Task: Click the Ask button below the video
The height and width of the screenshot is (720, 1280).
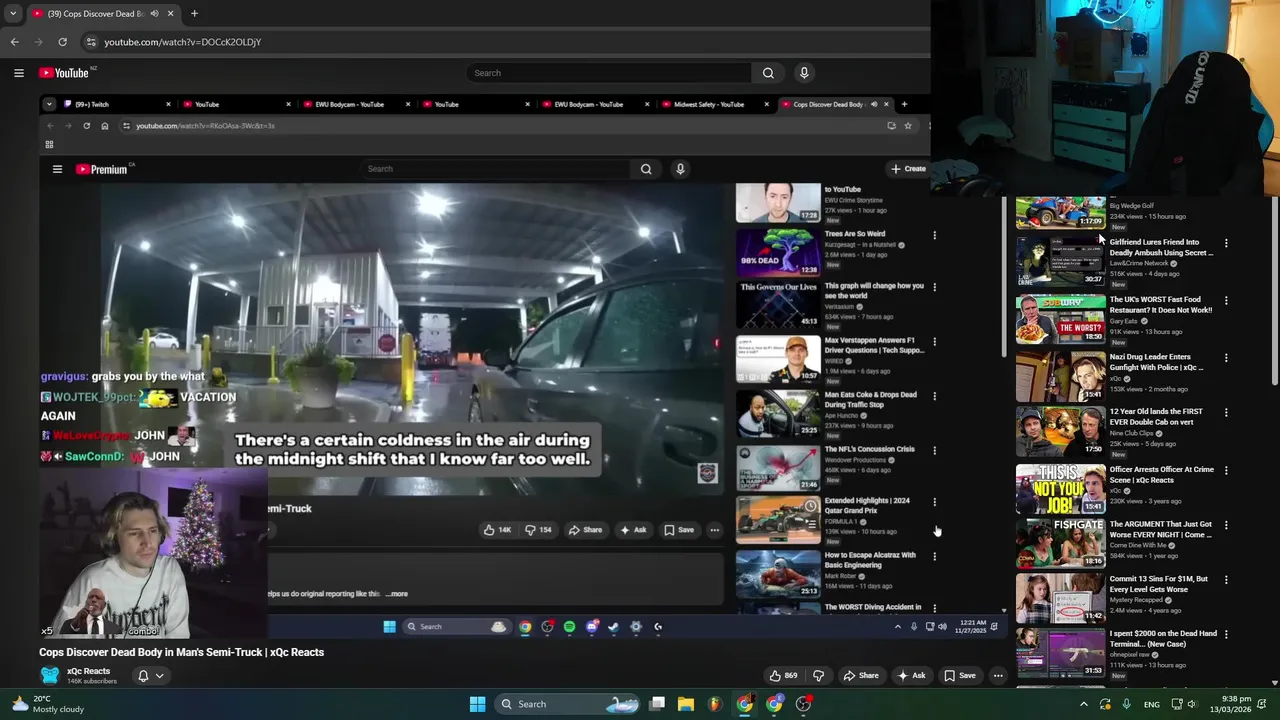Action: 911,676
